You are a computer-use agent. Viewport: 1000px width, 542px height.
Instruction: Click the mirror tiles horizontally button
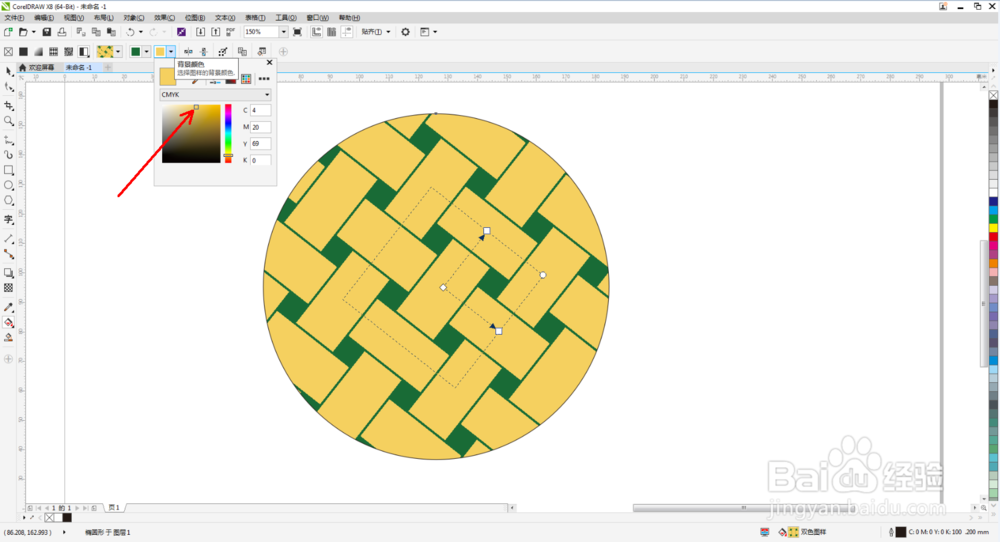click(188, 52)
